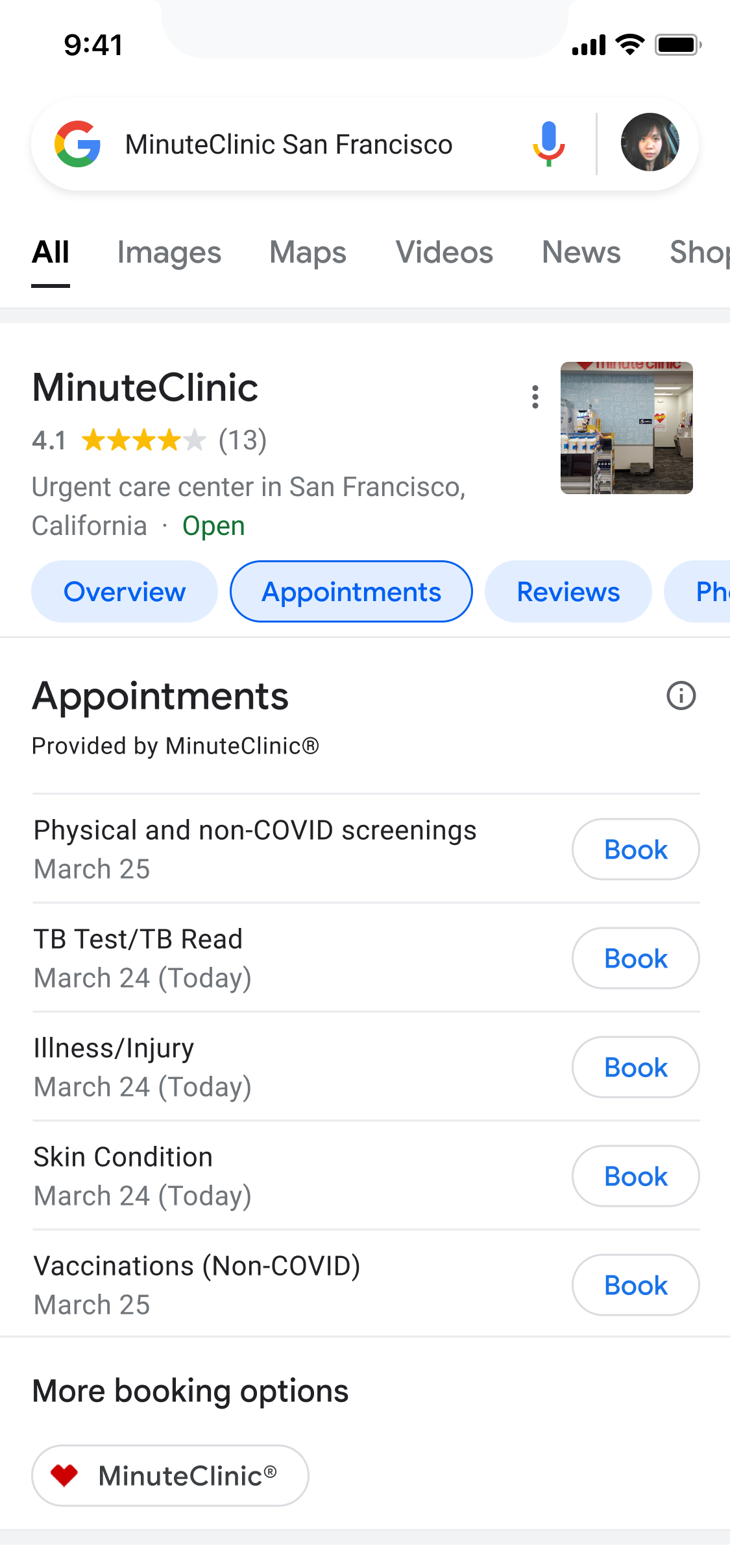
Task: Select the Reviews chip
Action: (x=568, y=591)
